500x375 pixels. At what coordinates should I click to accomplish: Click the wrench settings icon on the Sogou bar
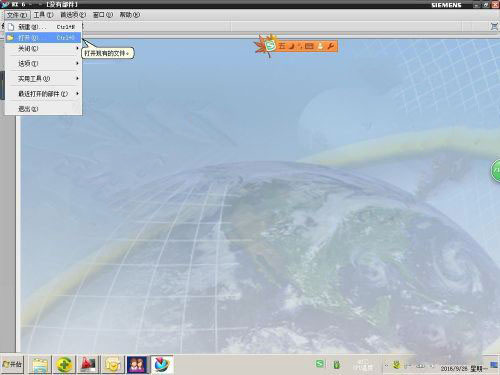(330, 46)
